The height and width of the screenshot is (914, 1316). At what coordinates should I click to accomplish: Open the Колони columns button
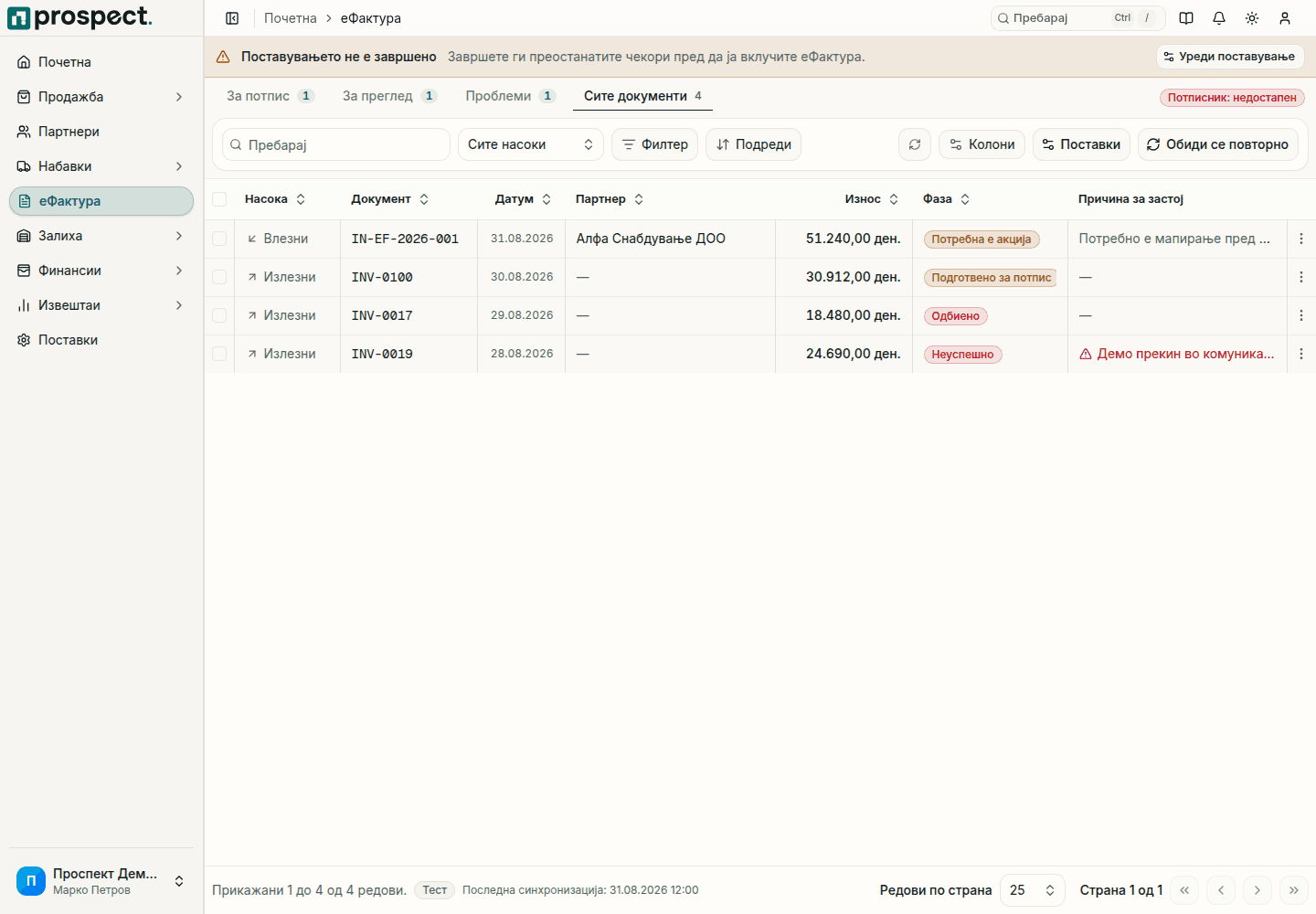(x=982, y=144)
